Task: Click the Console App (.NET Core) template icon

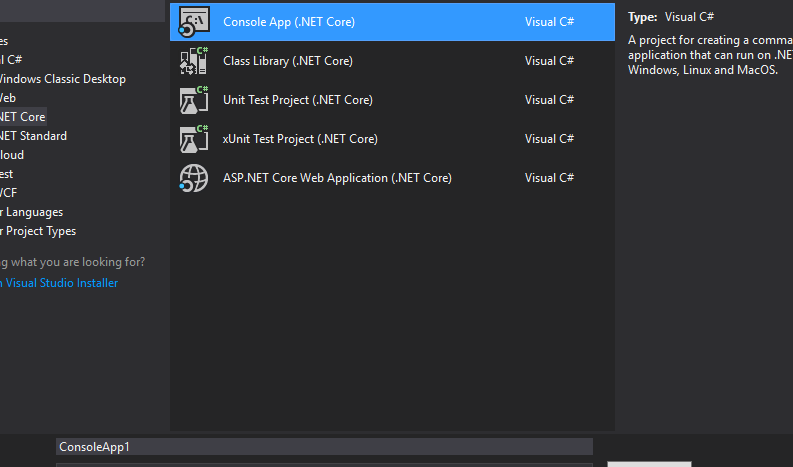Action: 194,22
